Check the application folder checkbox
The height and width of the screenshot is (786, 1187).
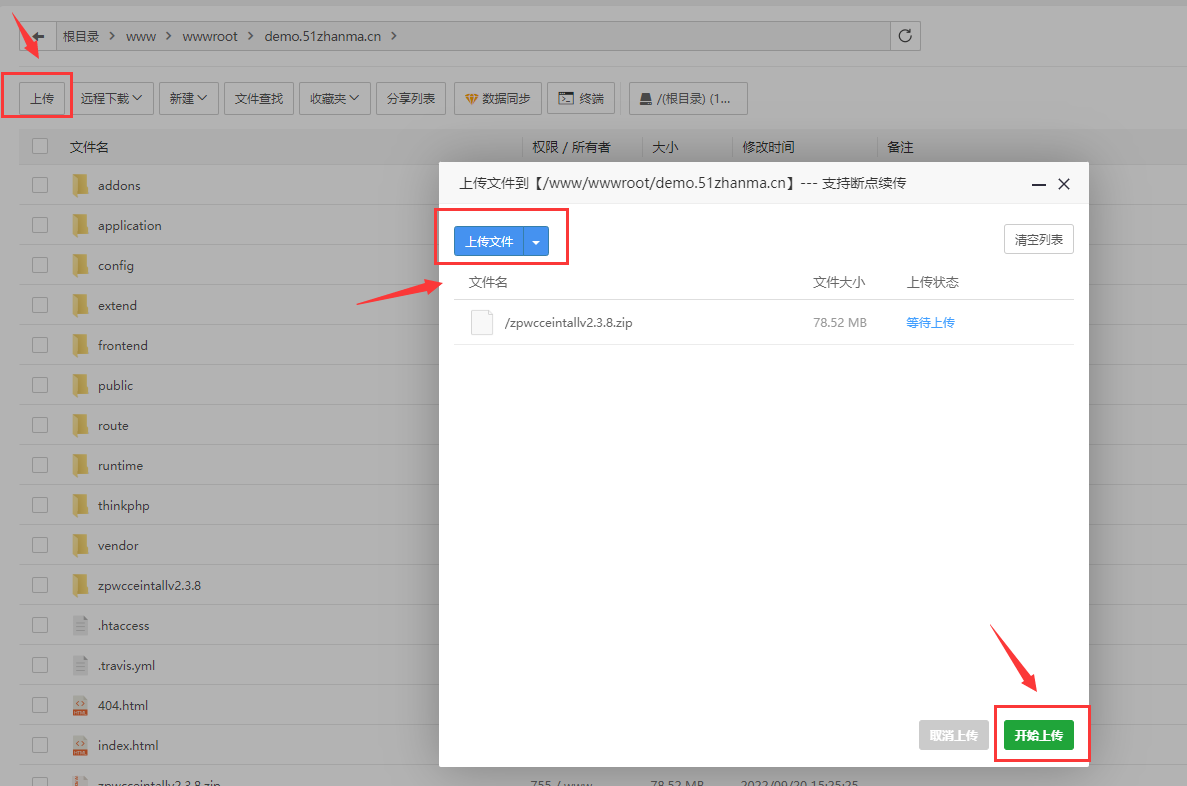[40, 225]
